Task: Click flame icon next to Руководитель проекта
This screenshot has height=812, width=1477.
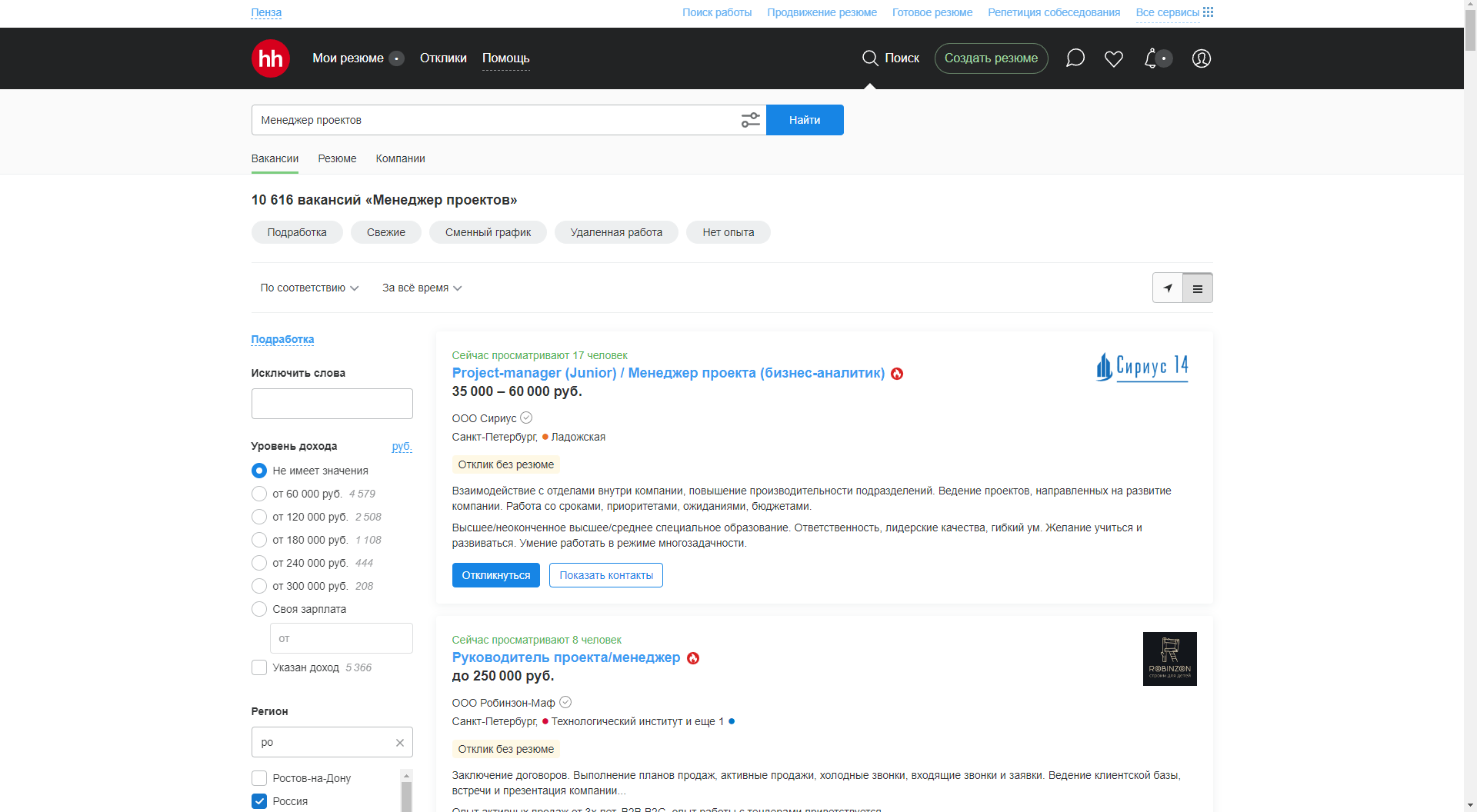Action: click(x=693, y=658)
